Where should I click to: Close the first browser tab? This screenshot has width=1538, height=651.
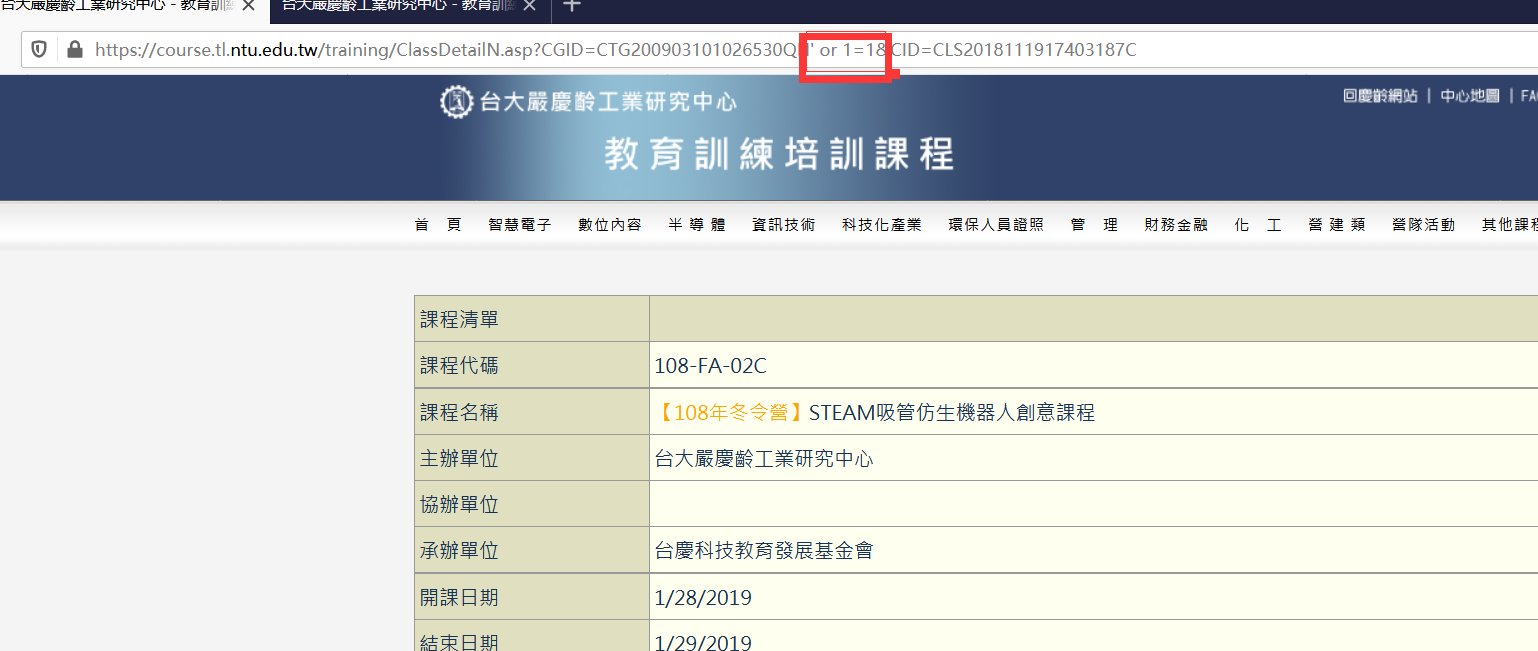click(248, 5)
